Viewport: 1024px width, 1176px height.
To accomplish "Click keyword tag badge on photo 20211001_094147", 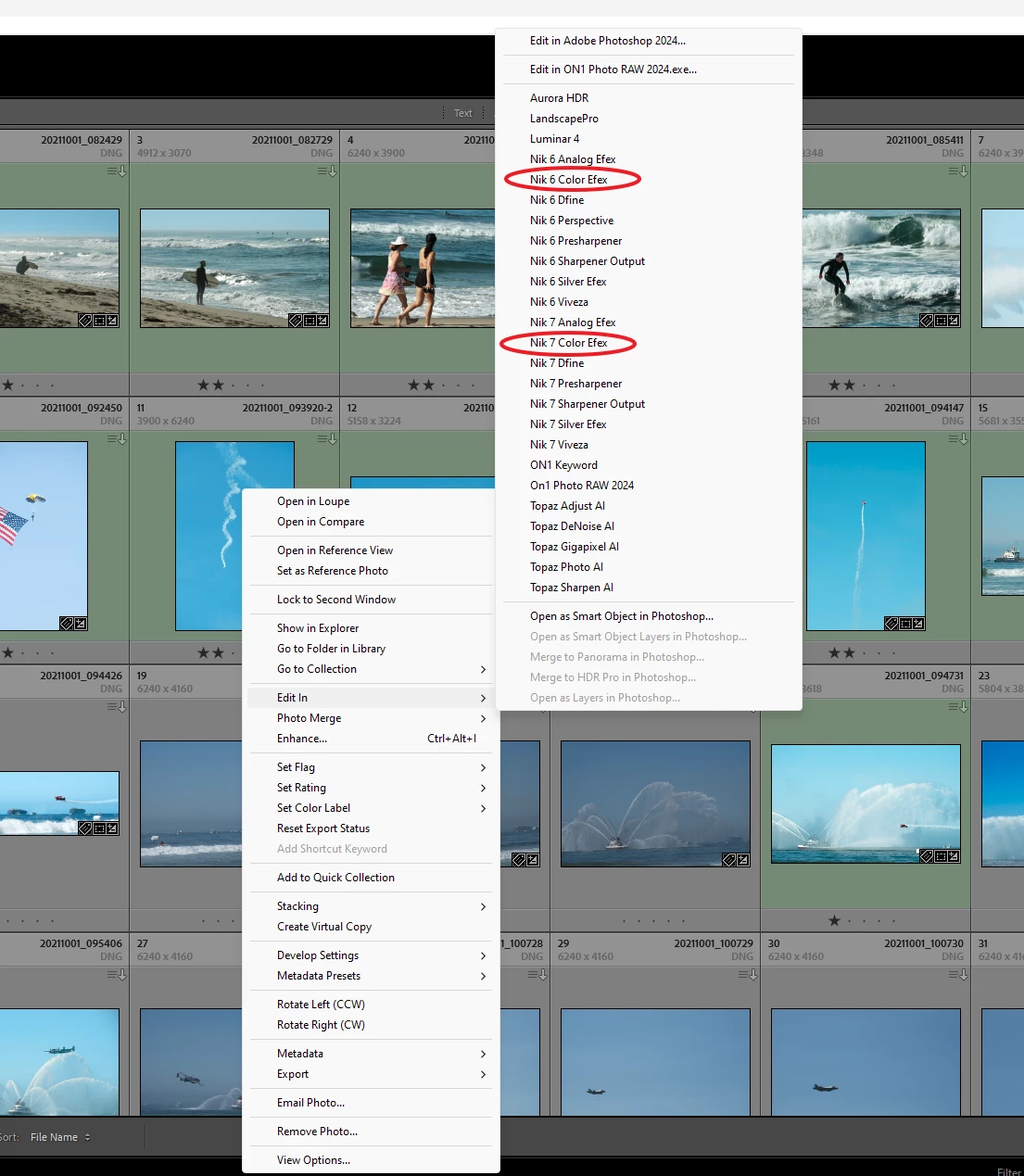I will tap(891, 624).
